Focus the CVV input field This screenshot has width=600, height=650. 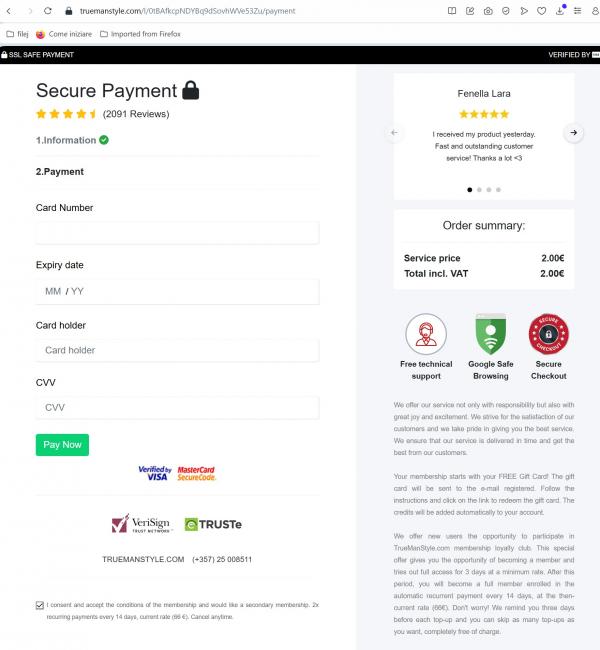[177, 408]
